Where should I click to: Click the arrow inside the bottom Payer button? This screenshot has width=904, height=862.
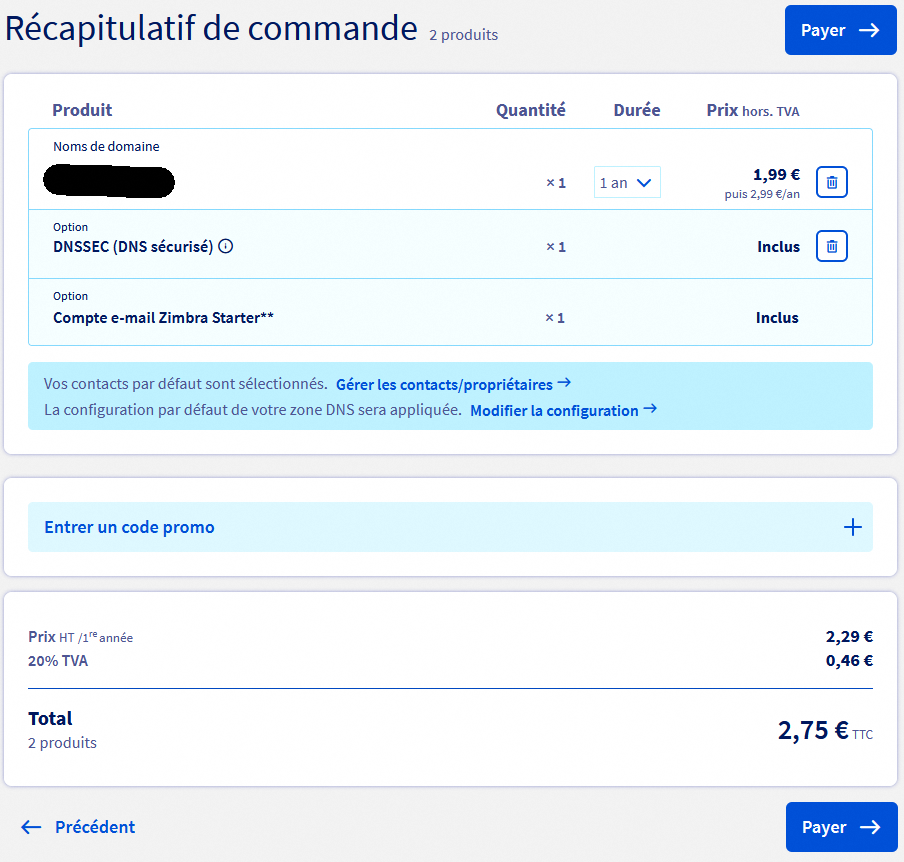(870, 827)
